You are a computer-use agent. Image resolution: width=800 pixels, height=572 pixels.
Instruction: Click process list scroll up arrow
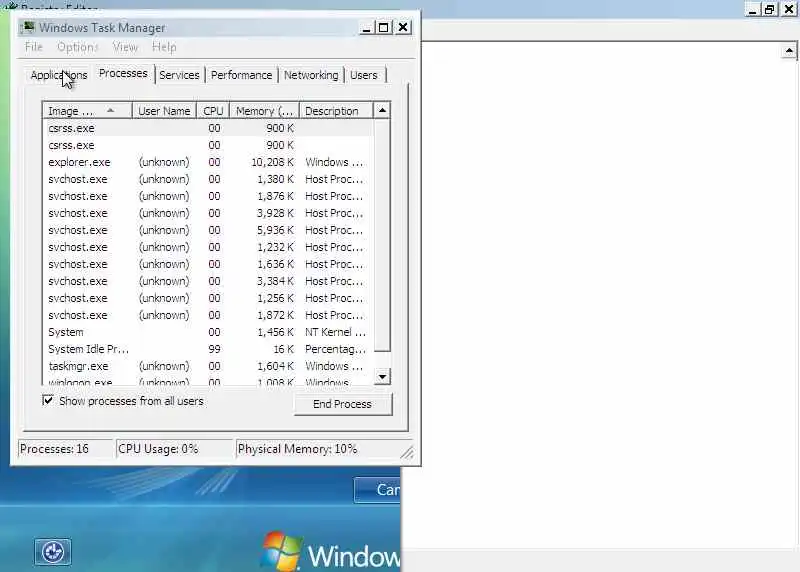pos(382,110)
